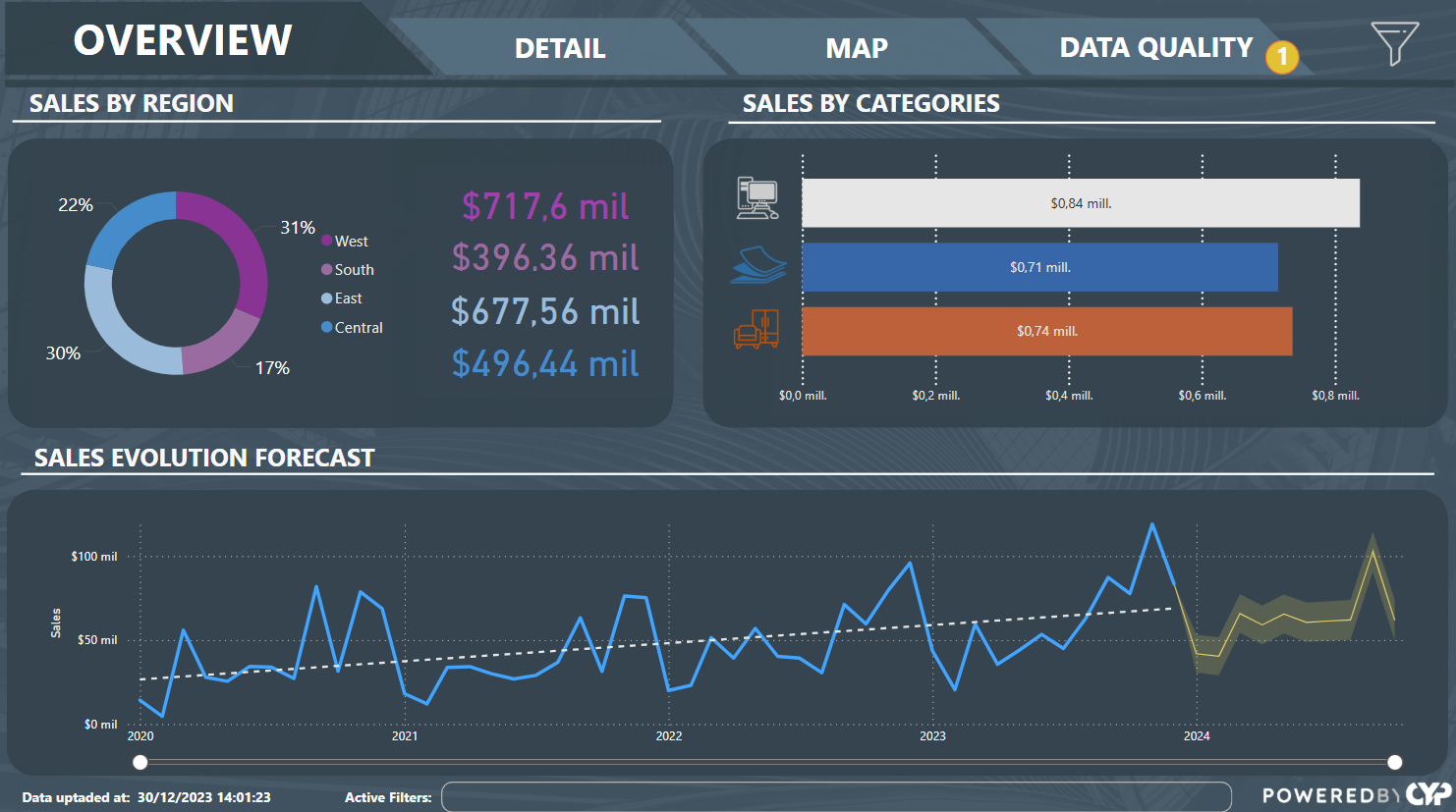
Task: Click the orange $0,74 mill. bar
Action: point(1046,331)
